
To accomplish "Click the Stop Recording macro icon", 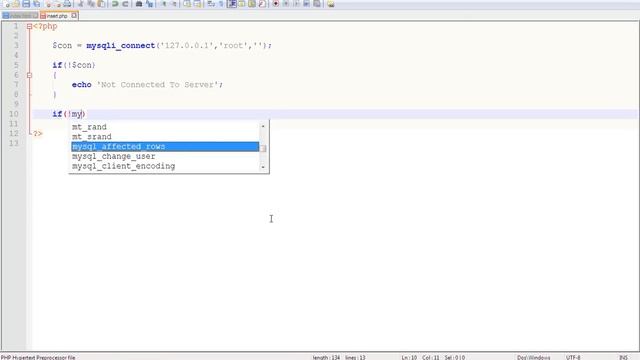I will [x=286, y=4].
